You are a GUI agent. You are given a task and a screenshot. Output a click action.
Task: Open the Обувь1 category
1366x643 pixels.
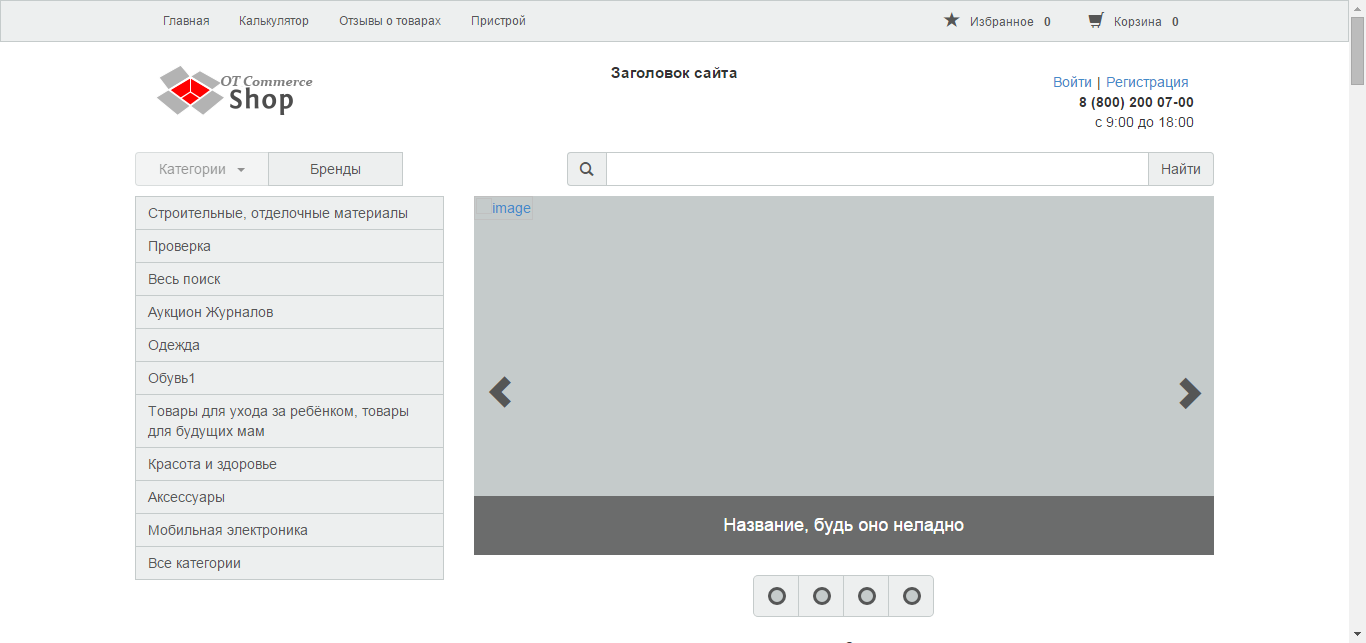pyautogui.click(x=289, y=378)
